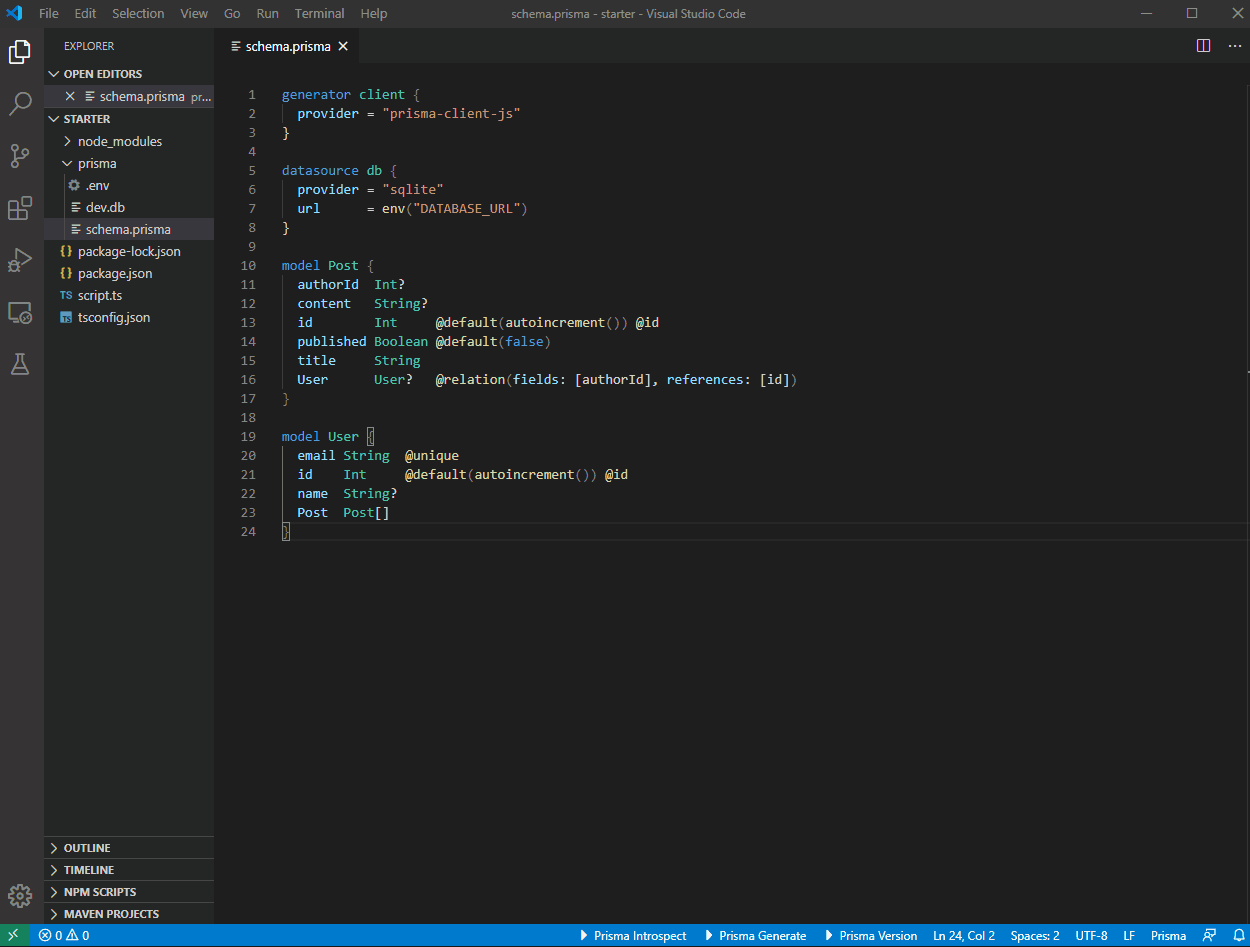The height and width of the screenshot is (947, 1250).
Task: Select the schema.prisma editor tab
Action: [287, 46]
